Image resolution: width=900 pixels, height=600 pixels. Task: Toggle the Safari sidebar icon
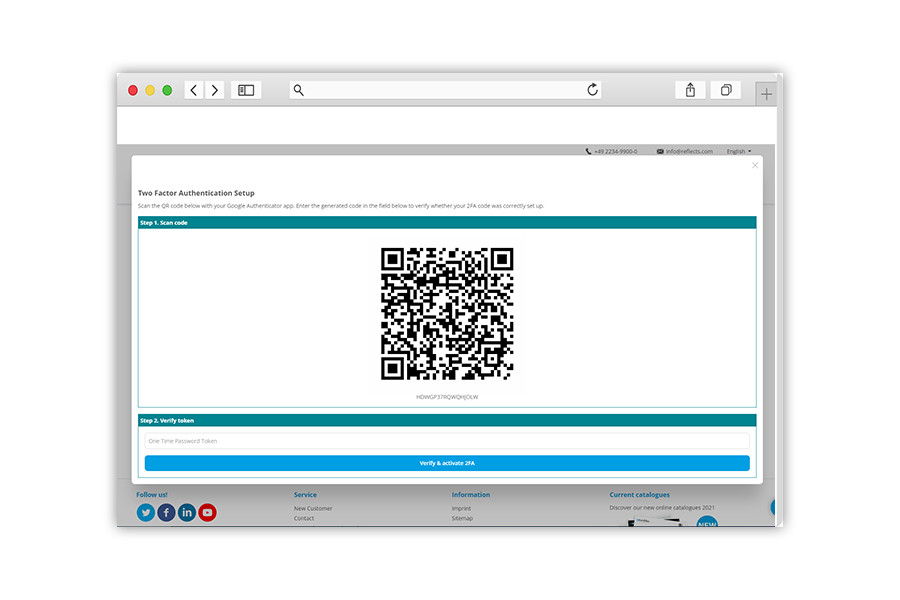245,89
